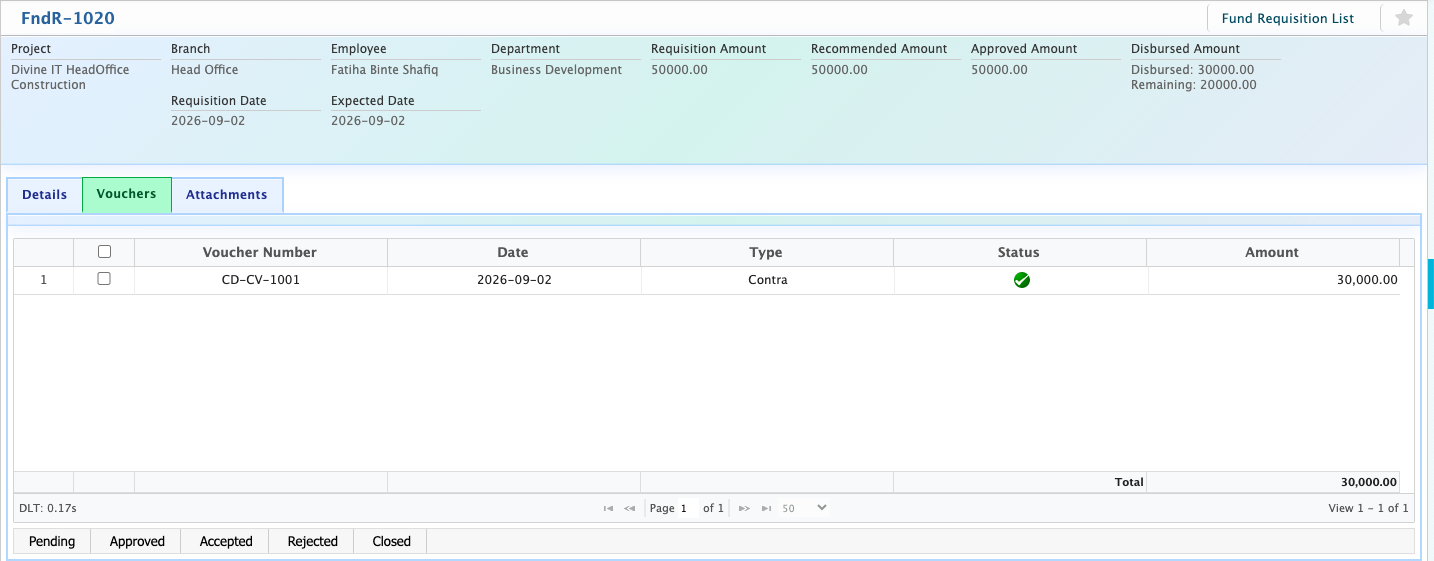Click the View 1 - 1 of 1 text

coord(1368,508)
